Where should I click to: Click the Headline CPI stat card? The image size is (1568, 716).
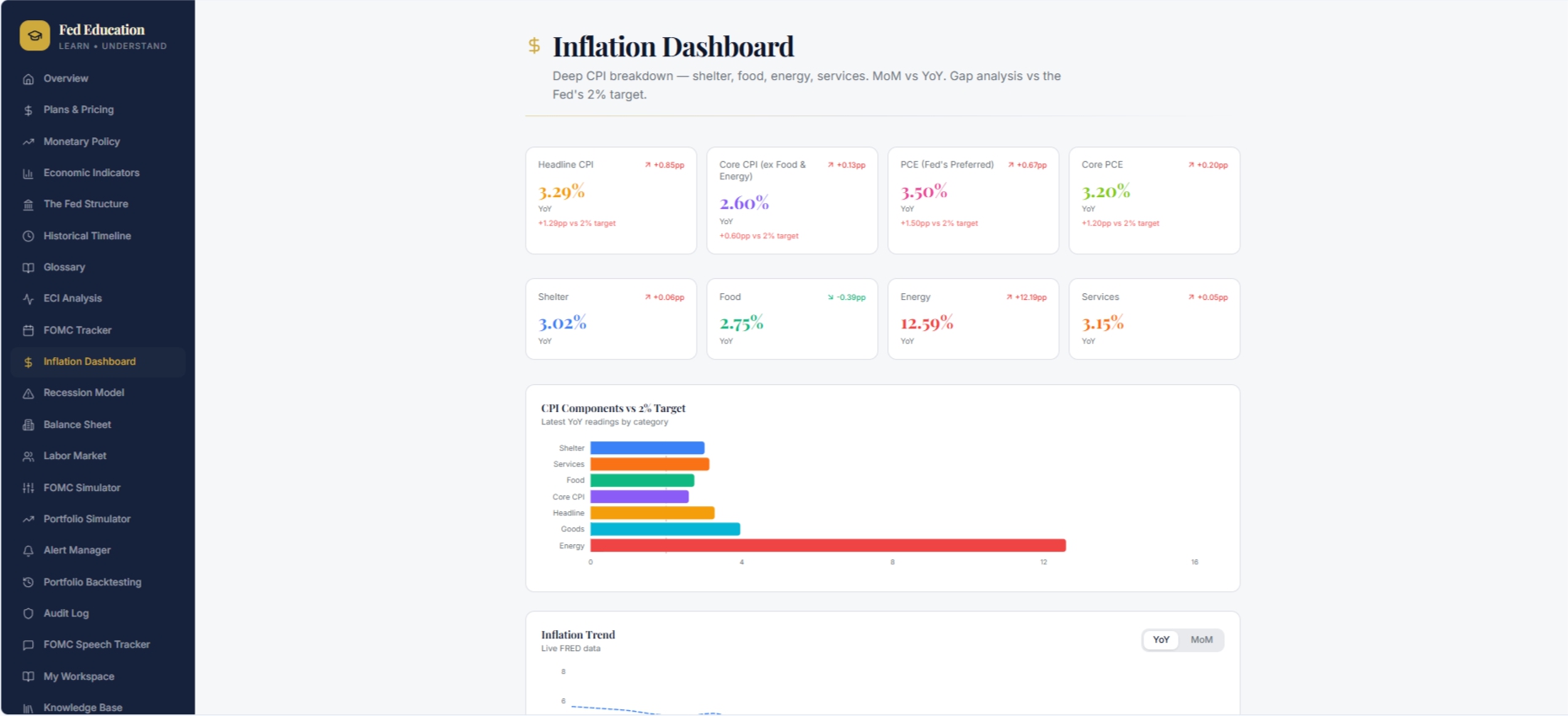(611, 200)
